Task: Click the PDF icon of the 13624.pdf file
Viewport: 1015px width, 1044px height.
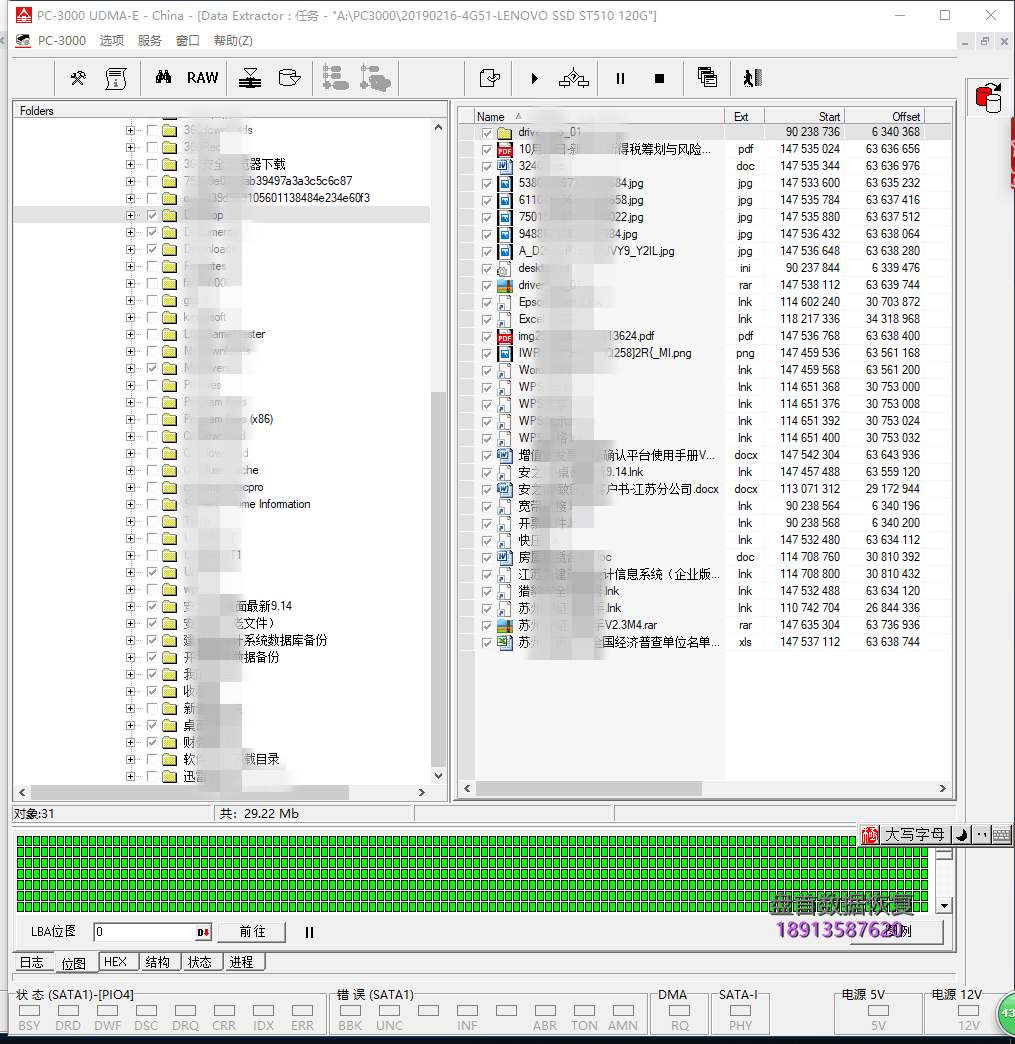Action: click(x=505, y=336)
